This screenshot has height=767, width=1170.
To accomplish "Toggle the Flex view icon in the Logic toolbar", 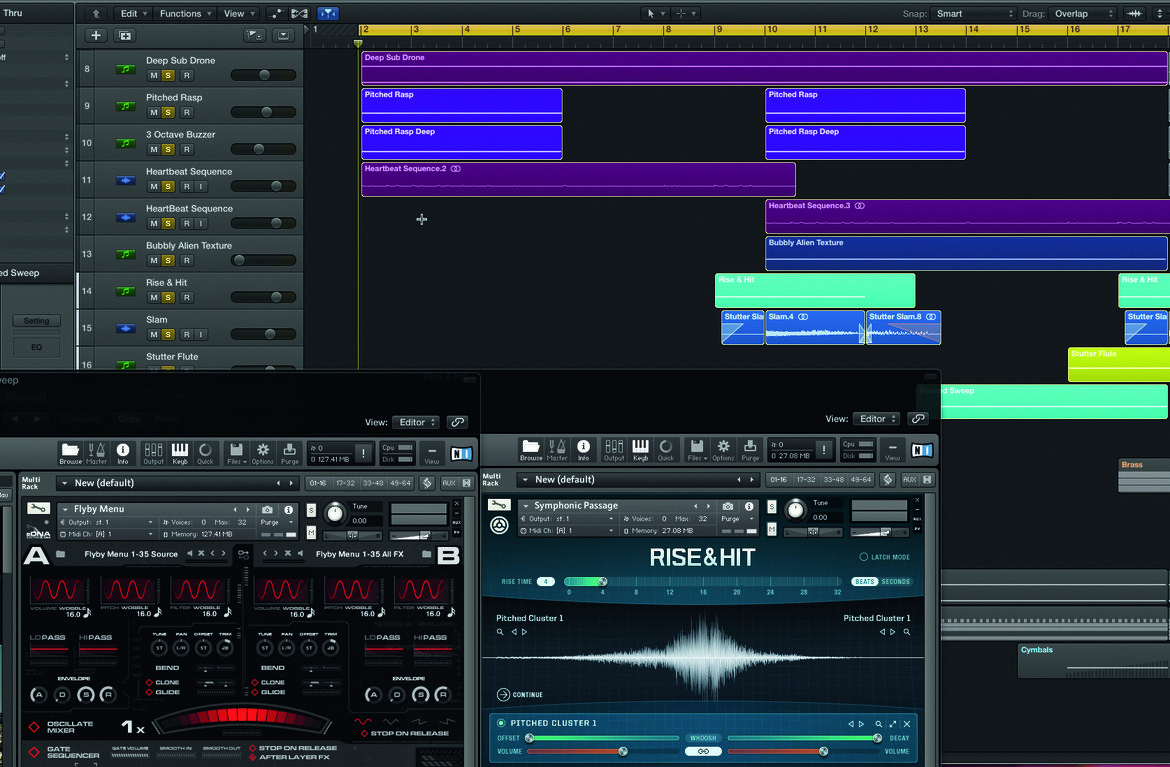I will [299, 13].
